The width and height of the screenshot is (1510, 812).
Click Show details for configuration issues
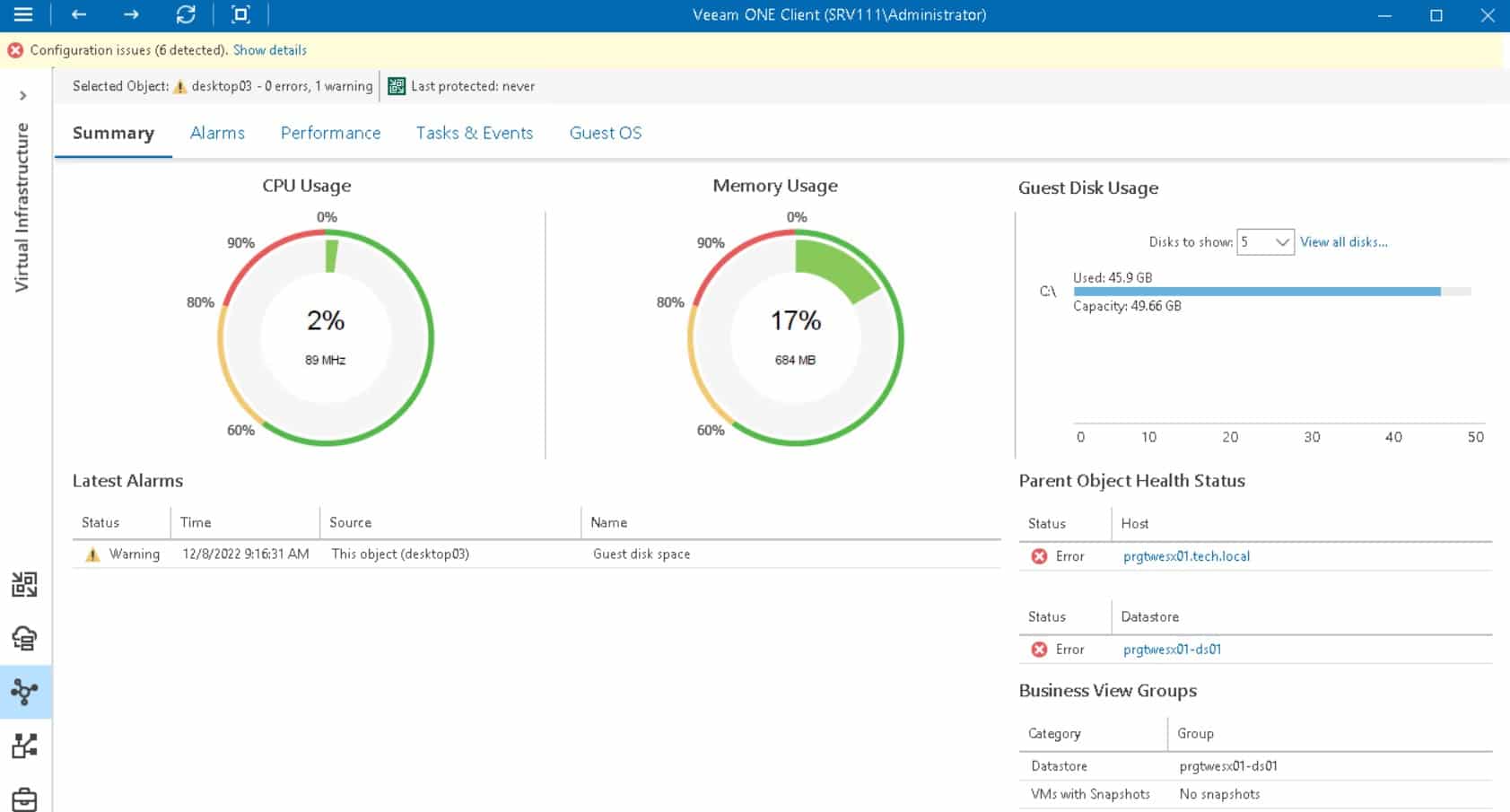tap(270, 50)
